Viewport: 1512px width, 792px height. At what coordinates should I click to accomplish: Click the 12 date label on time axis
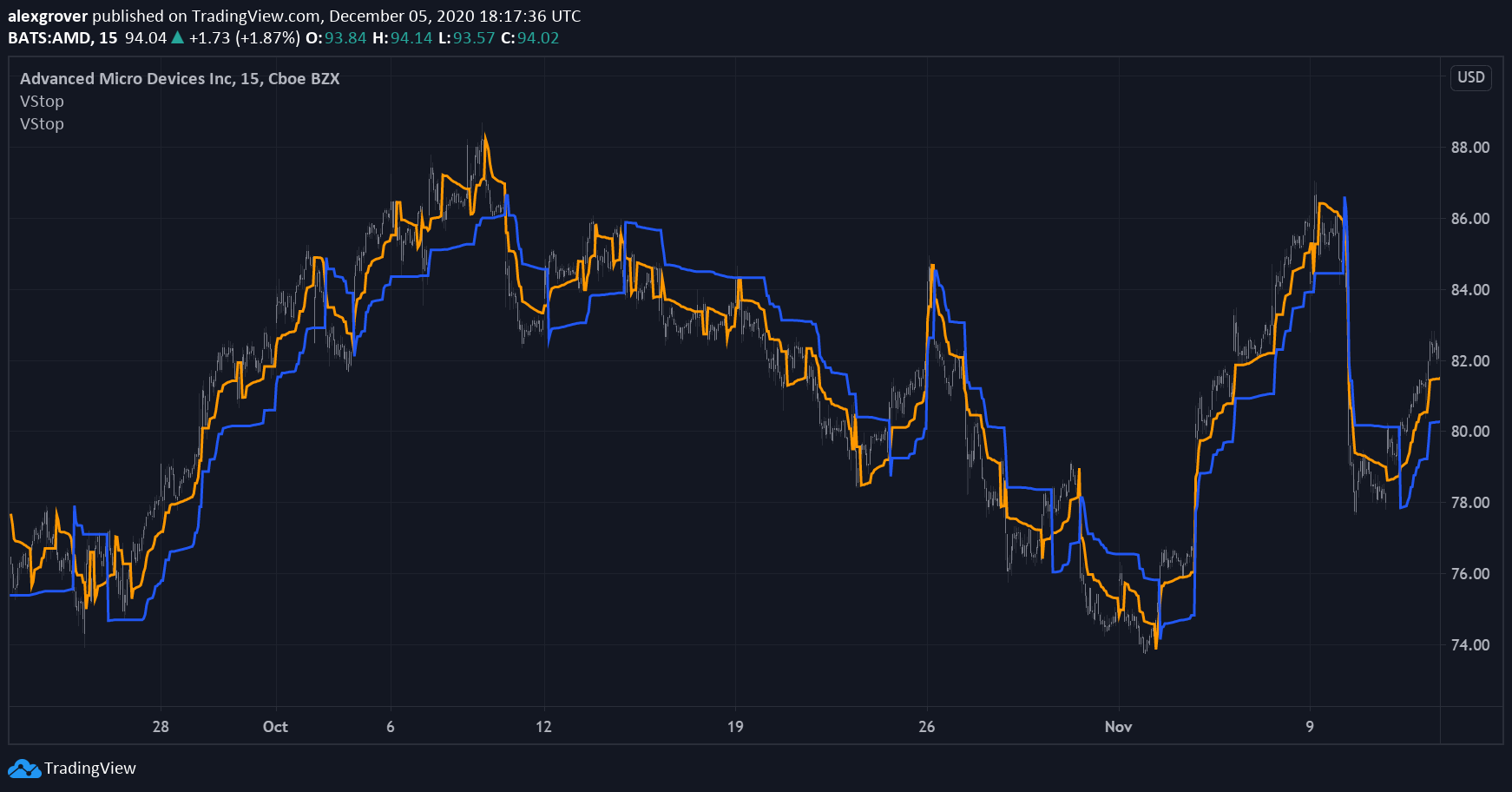543,727
